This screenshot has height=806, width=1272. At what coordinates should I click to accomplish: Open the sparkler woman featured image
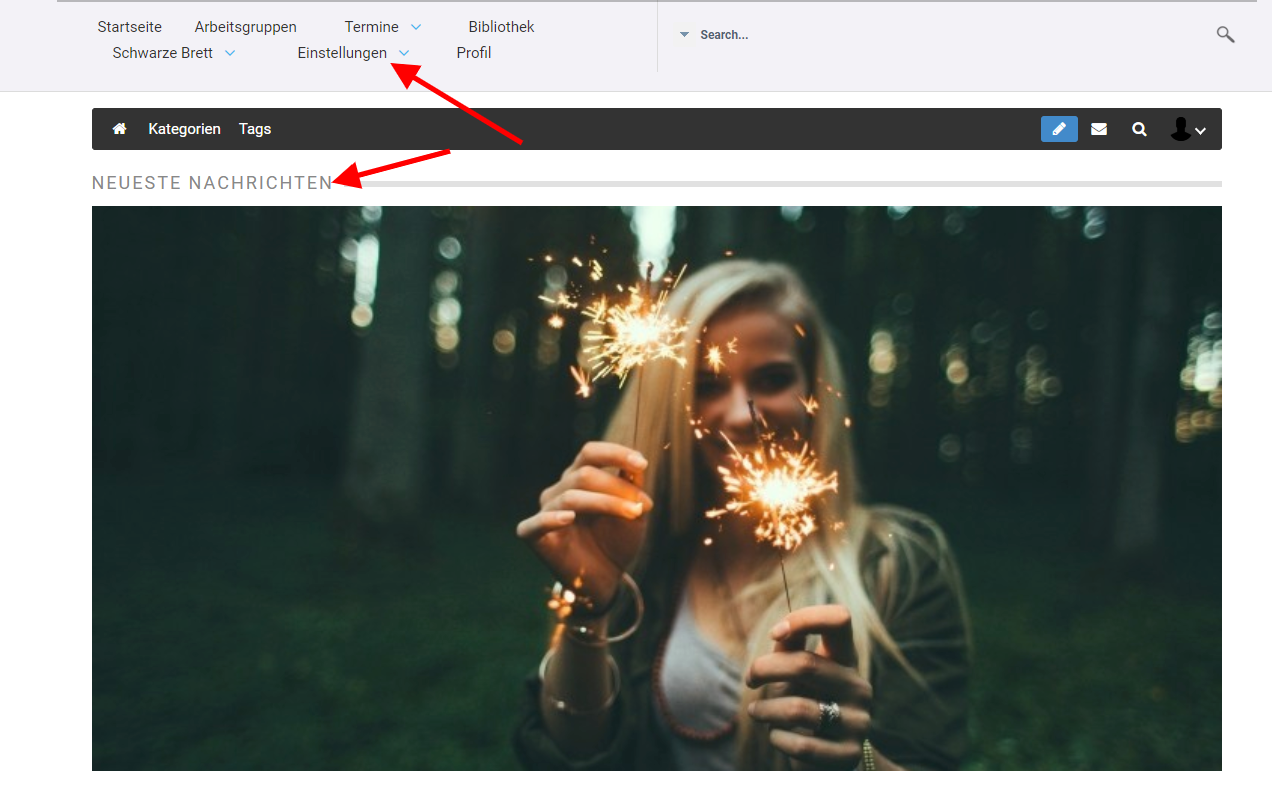click(657, 488)
